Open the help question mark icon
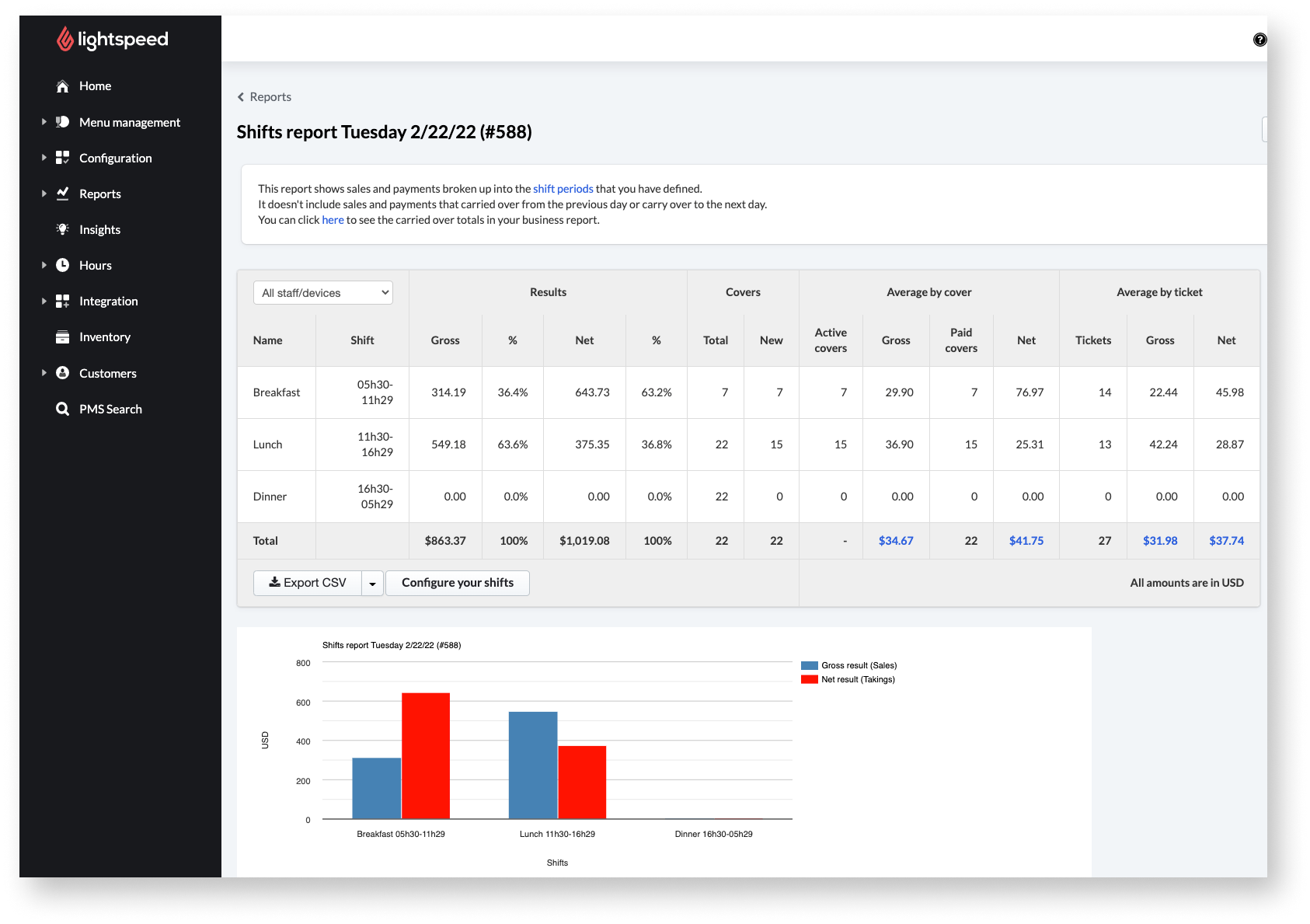The image size is (1310, 924). tap(1259, 40)
